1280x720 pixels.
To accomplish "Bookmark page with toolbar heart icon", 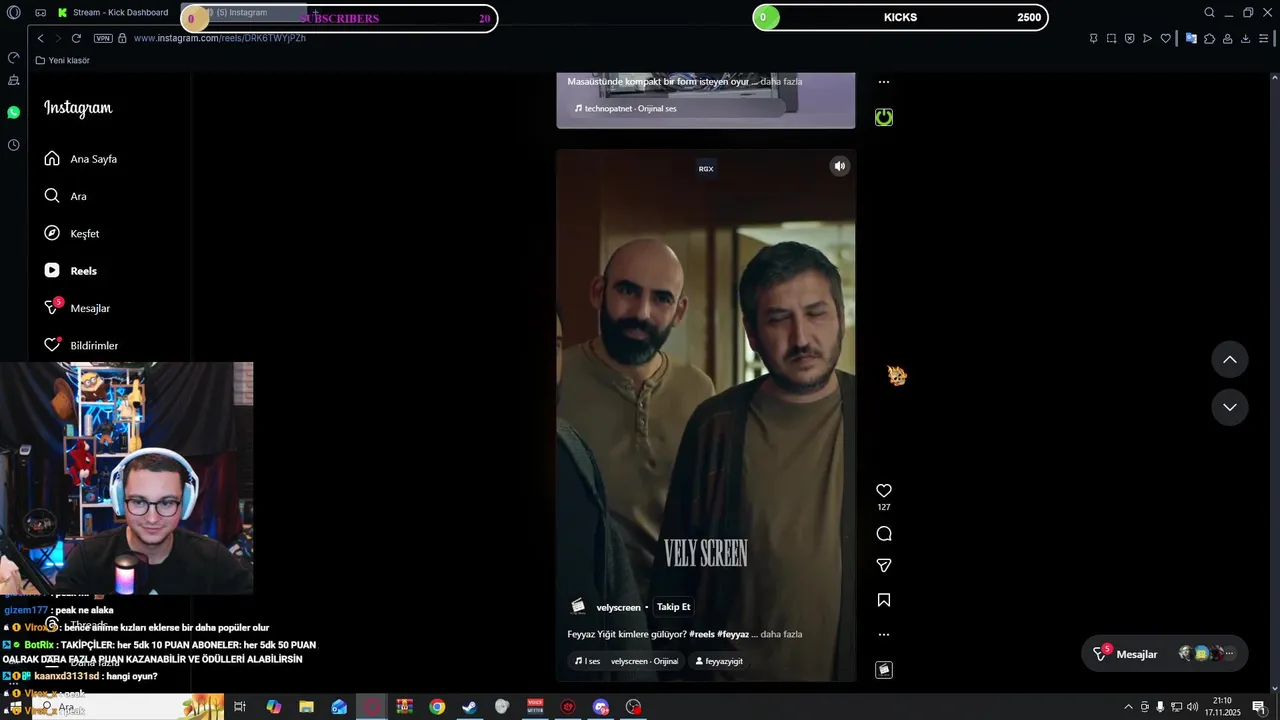I will click(1165, 38).
